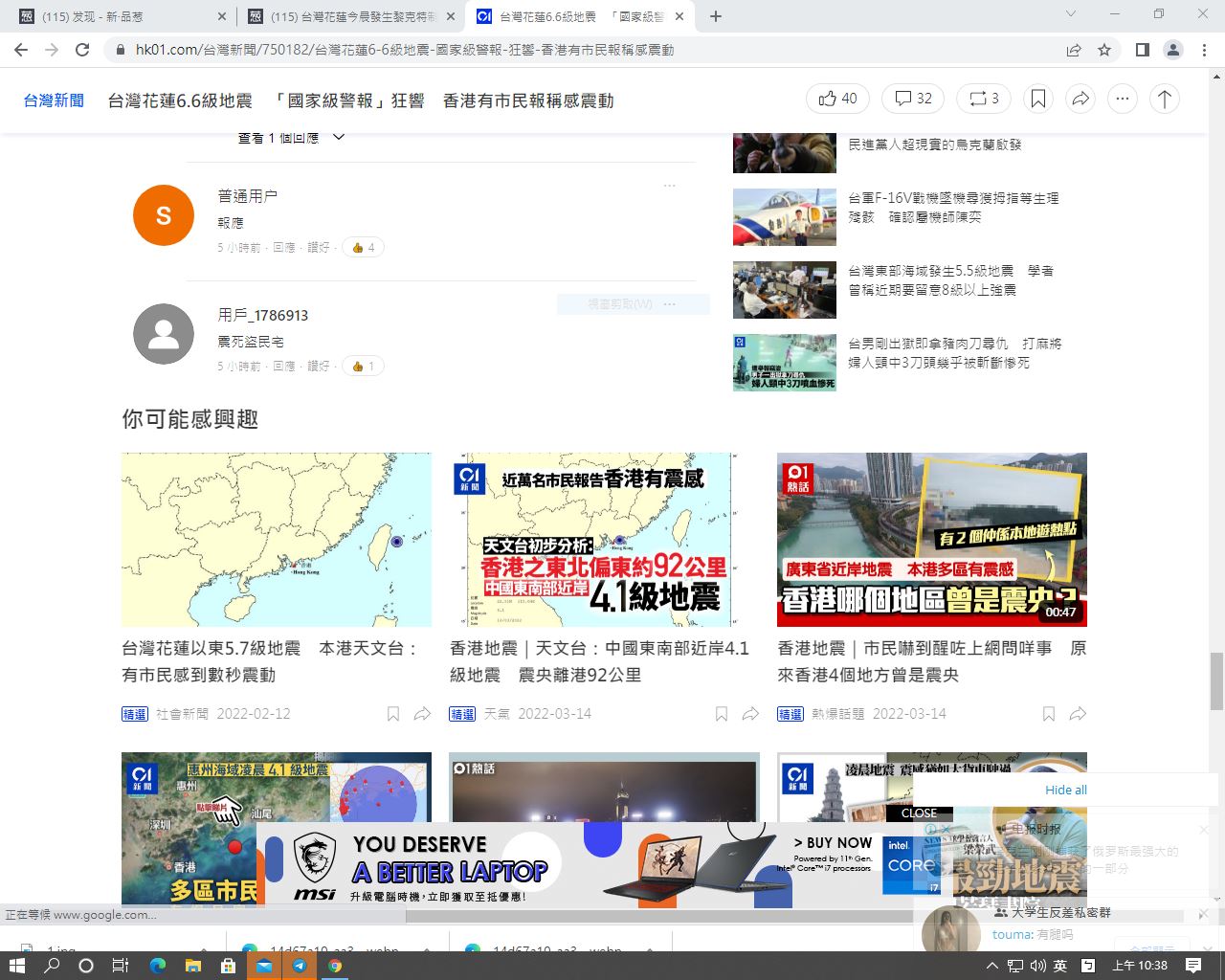Open Windows taskbar search
1225x980 pixels.
[x=52, y=966]
